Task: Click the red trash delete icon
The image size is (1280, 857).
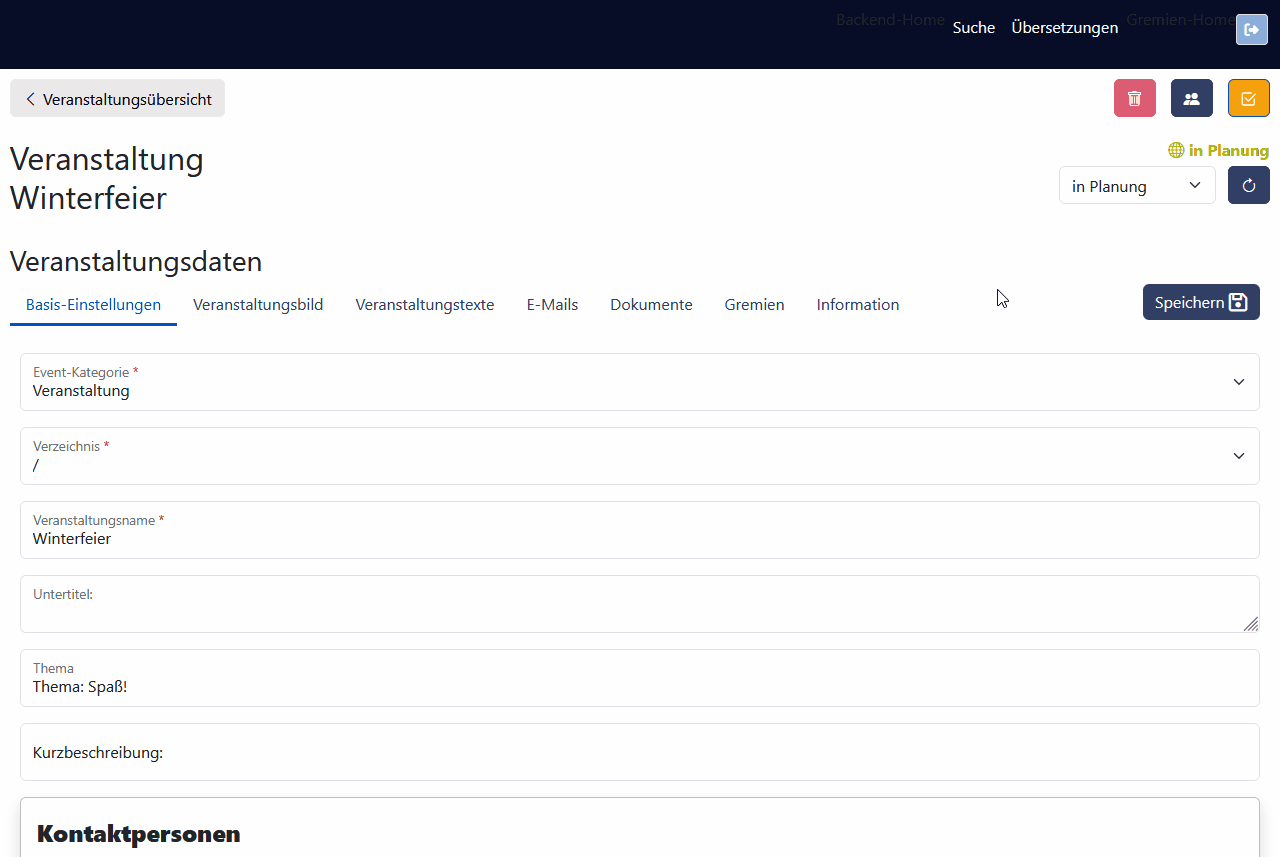Action: pyautogui.click(x=1134, y=99)
